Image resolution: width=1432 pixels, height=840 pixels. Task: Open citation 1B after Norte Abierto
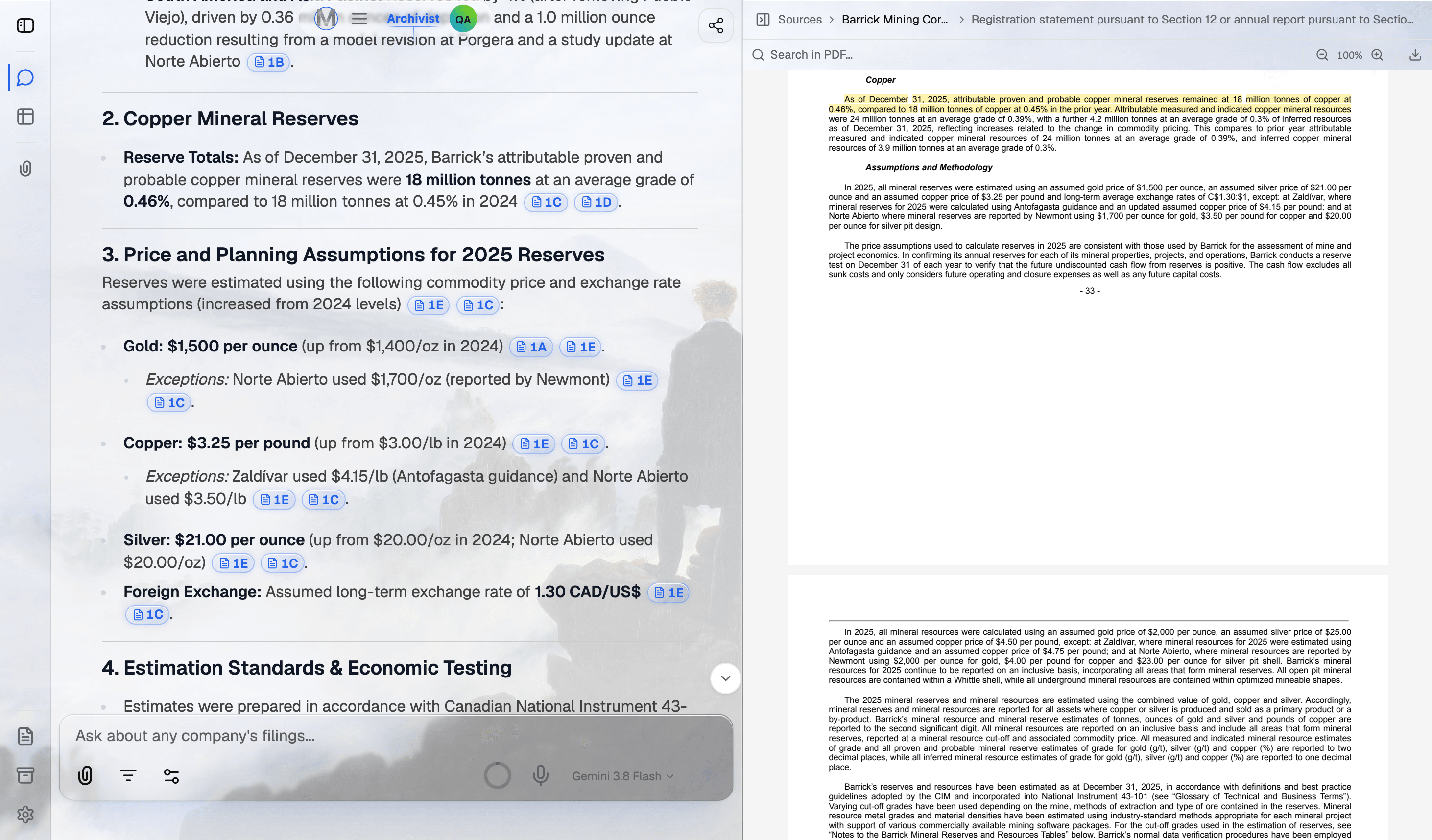[269, 62]
